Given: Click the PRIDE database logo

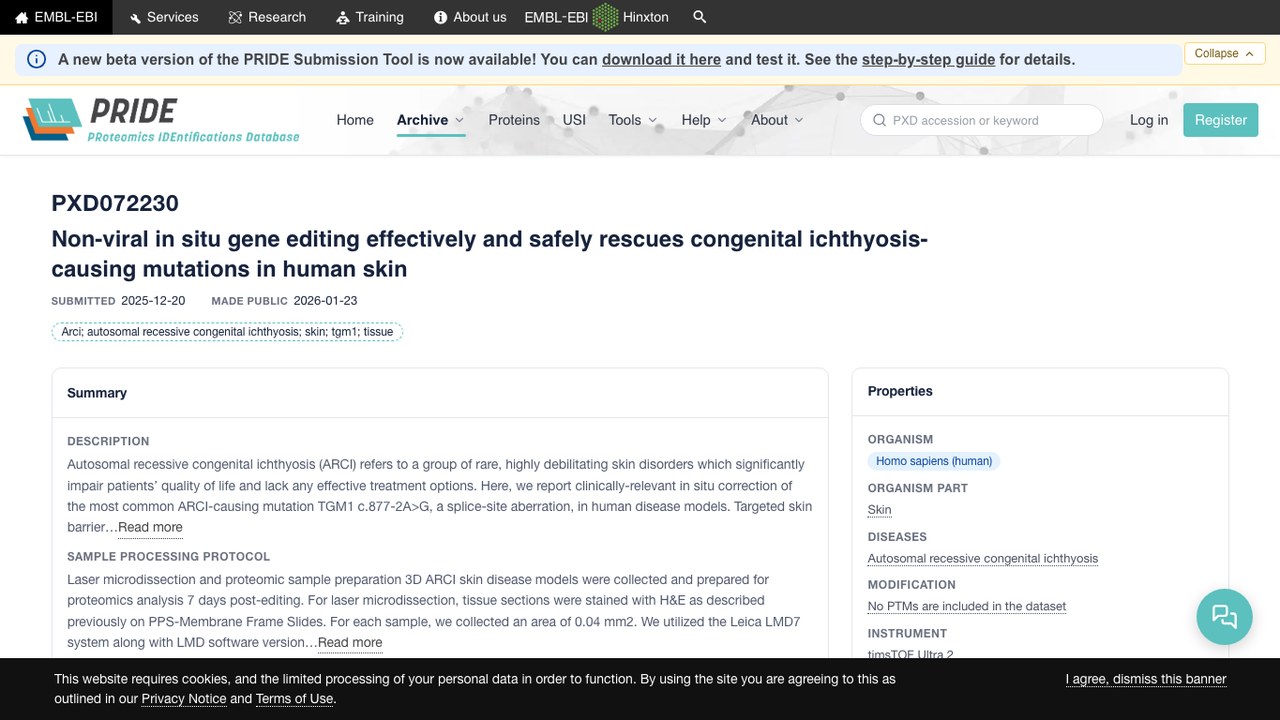Looking at the screenshot, I should tap(161, 120).
